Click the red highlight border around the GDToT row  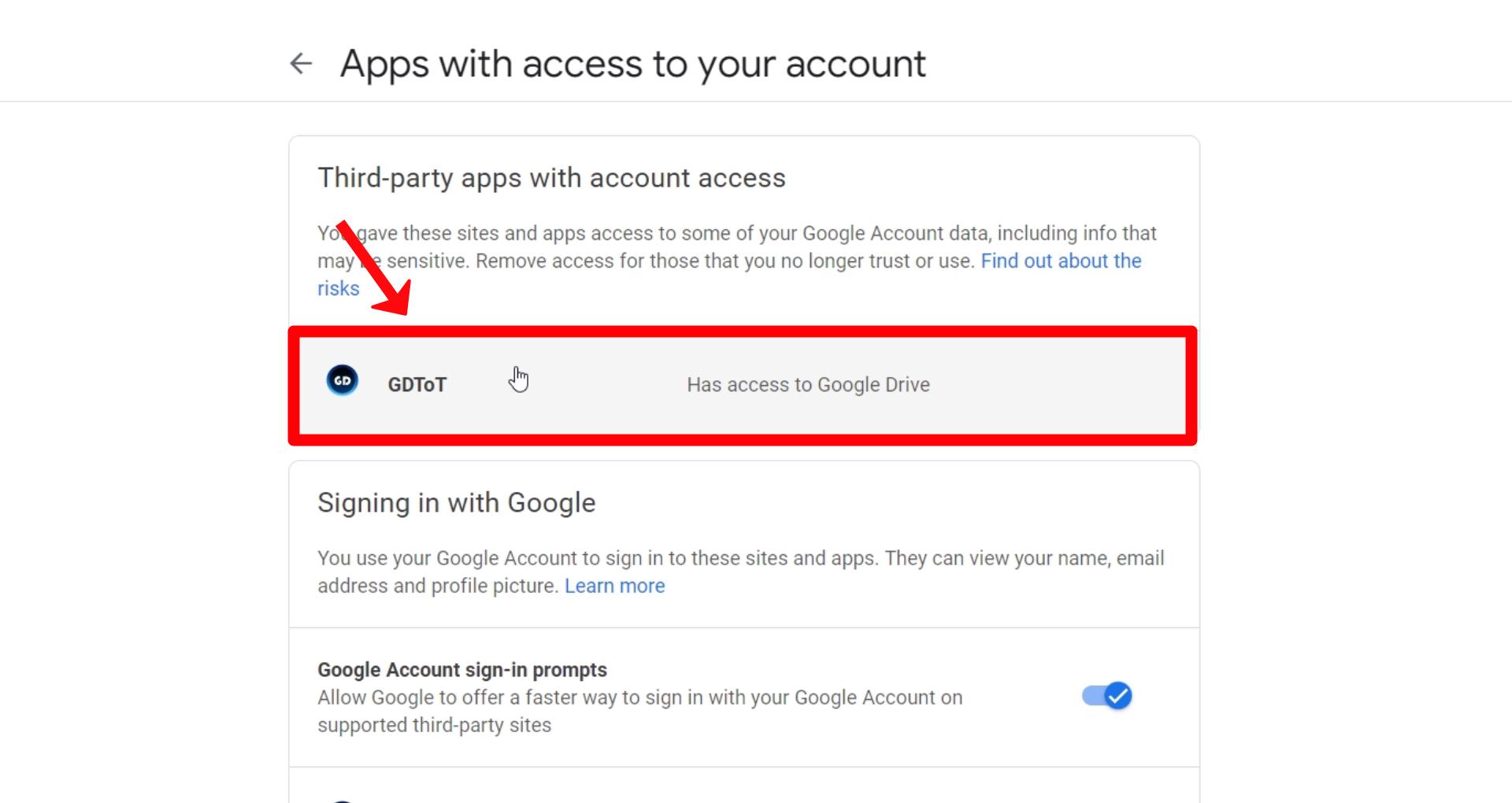click(743, 331)
